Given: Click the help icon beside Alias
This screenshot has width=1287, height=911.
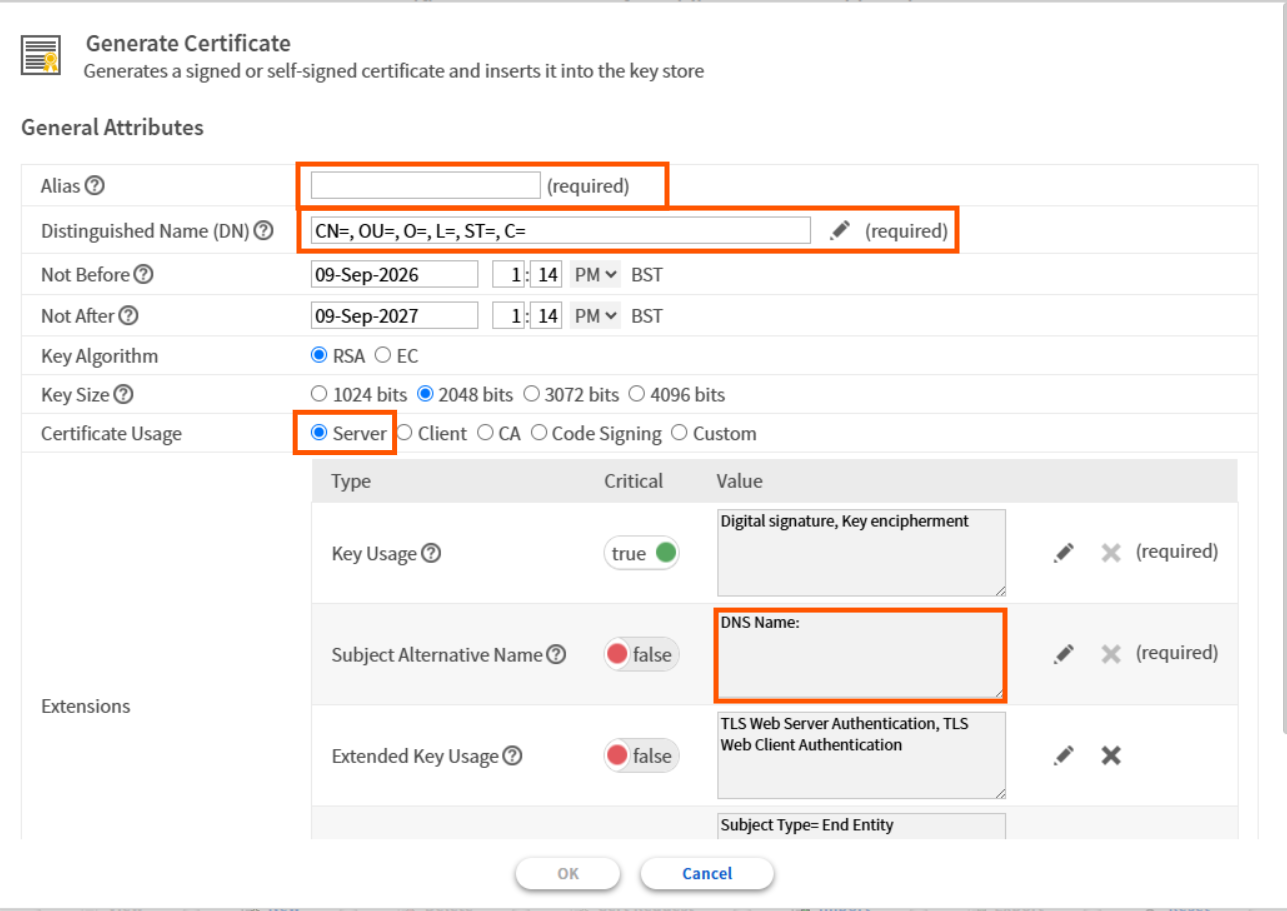Looking at the screenshot, I should click(95, 186).
